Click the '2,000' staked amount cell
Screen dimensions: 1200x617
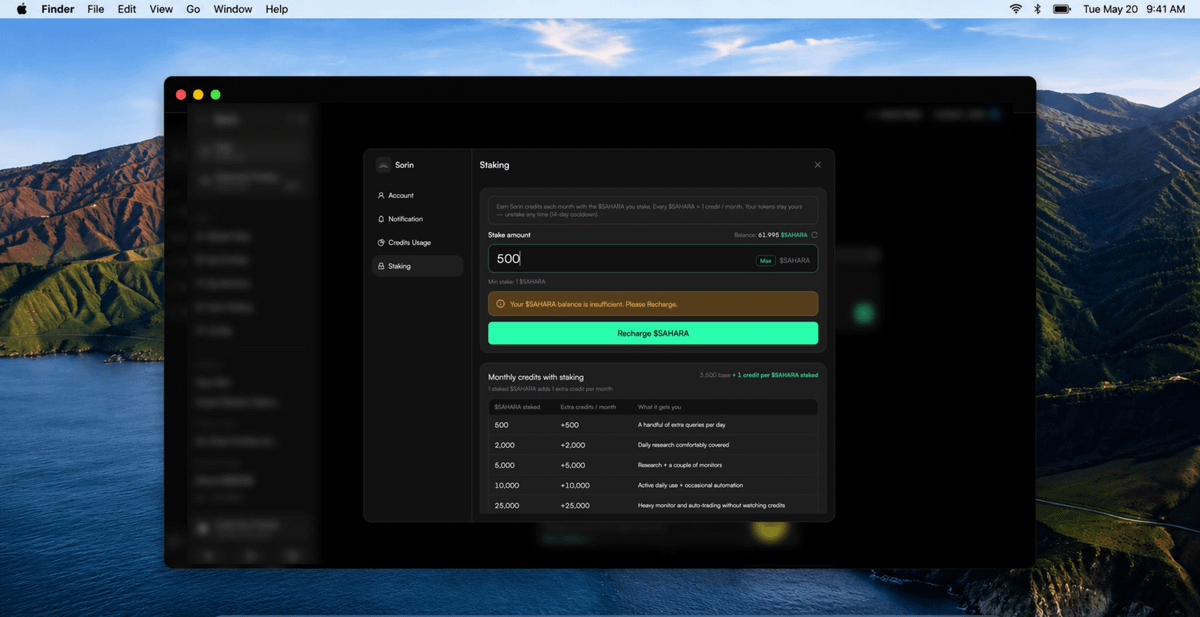coord(505,445)
